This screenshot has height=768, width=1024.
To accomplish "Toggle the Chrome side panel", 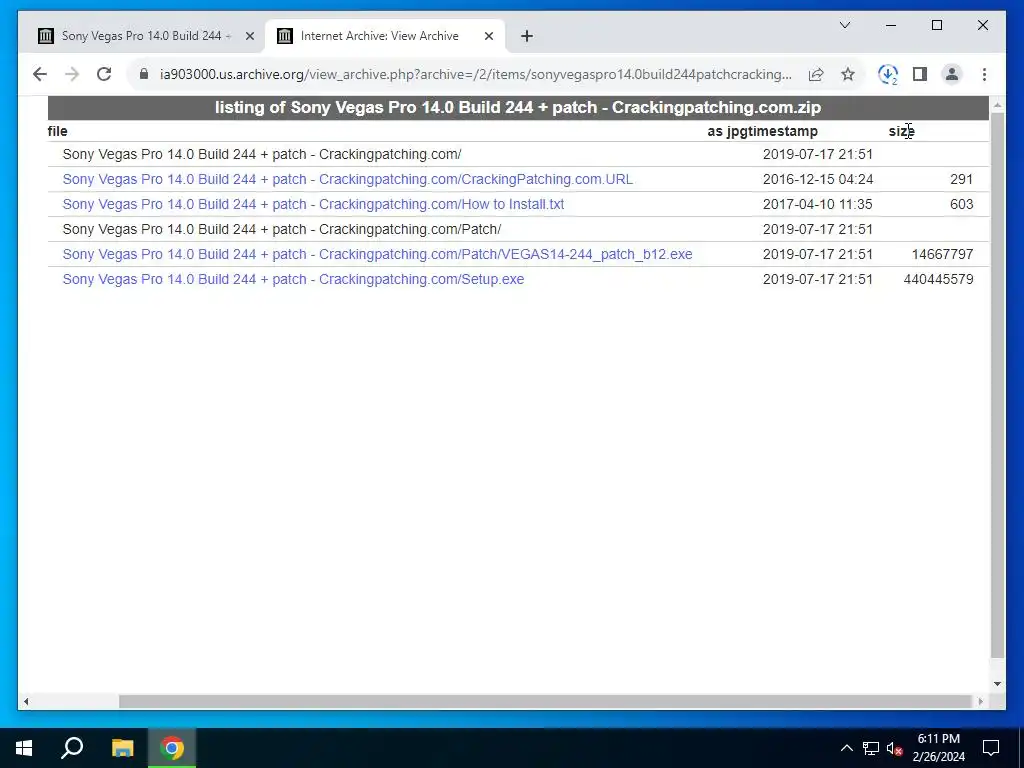I will [920, 74].
